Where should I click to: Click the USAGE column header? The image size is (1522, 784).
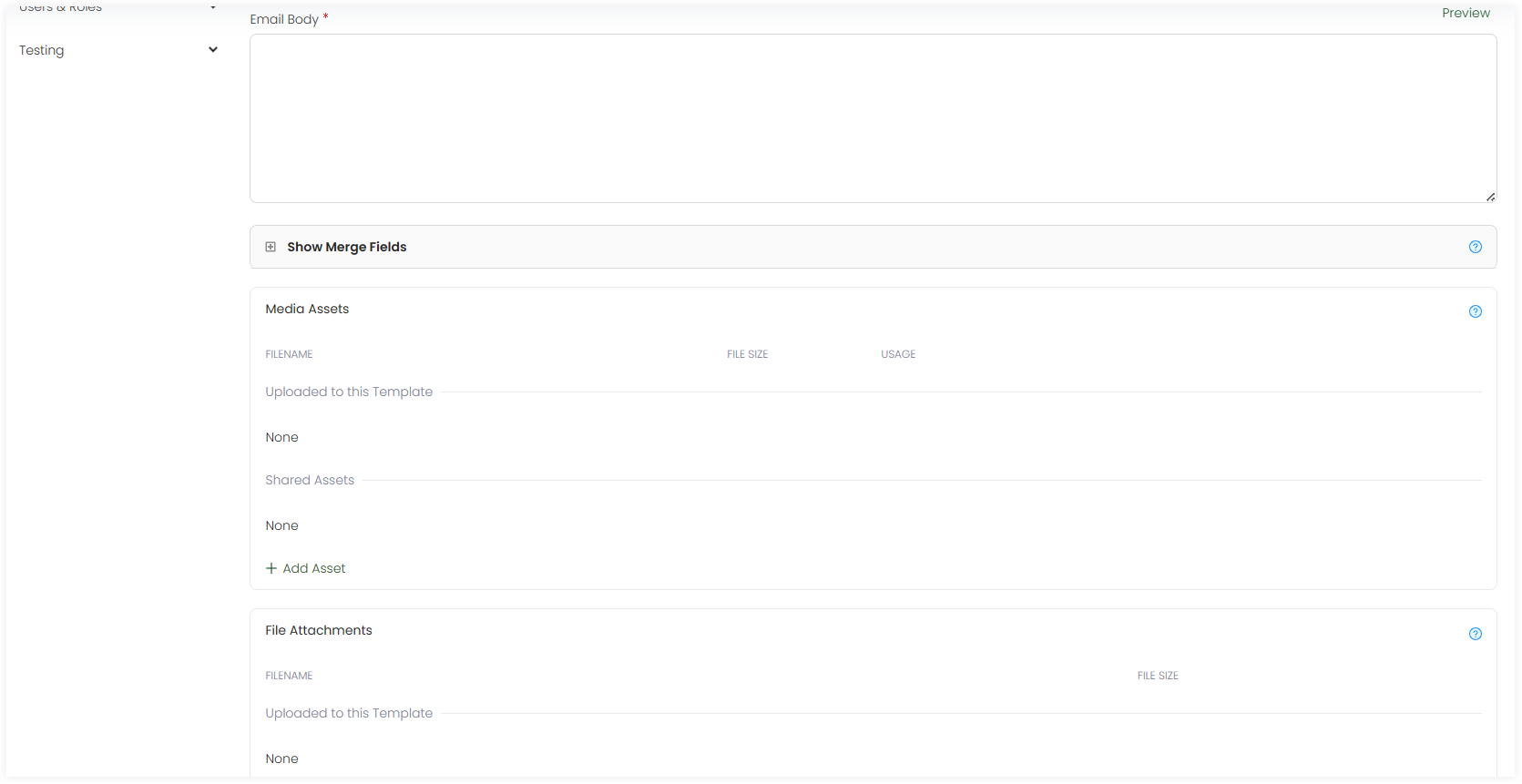[x=898, y=354]
